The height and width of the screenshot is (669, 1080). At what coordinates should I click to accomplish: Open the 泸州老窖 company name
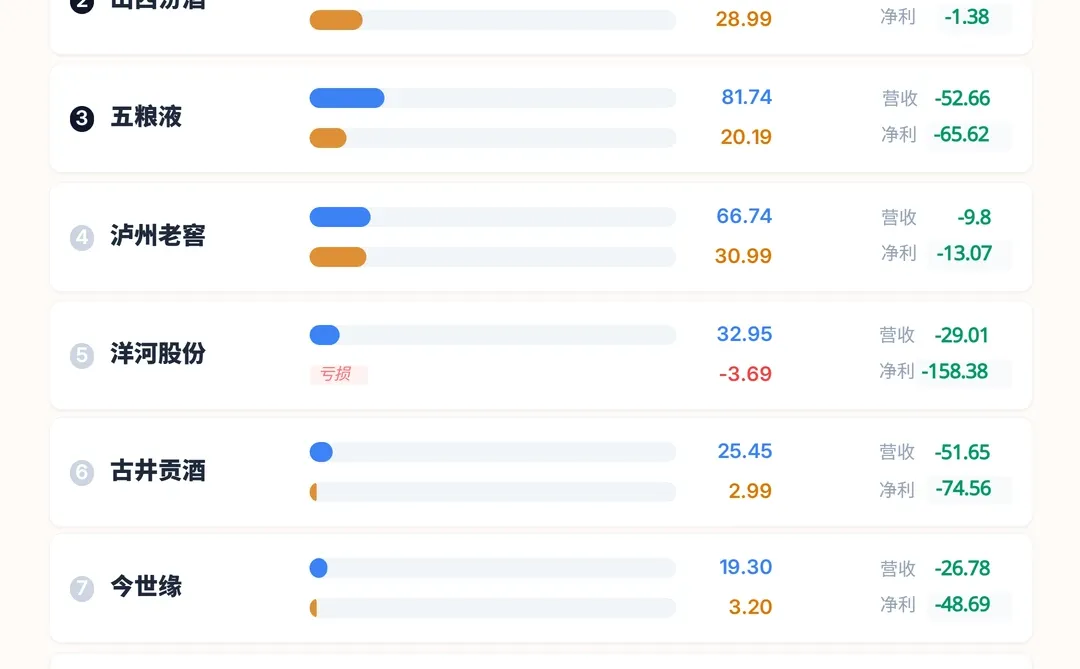158,236
